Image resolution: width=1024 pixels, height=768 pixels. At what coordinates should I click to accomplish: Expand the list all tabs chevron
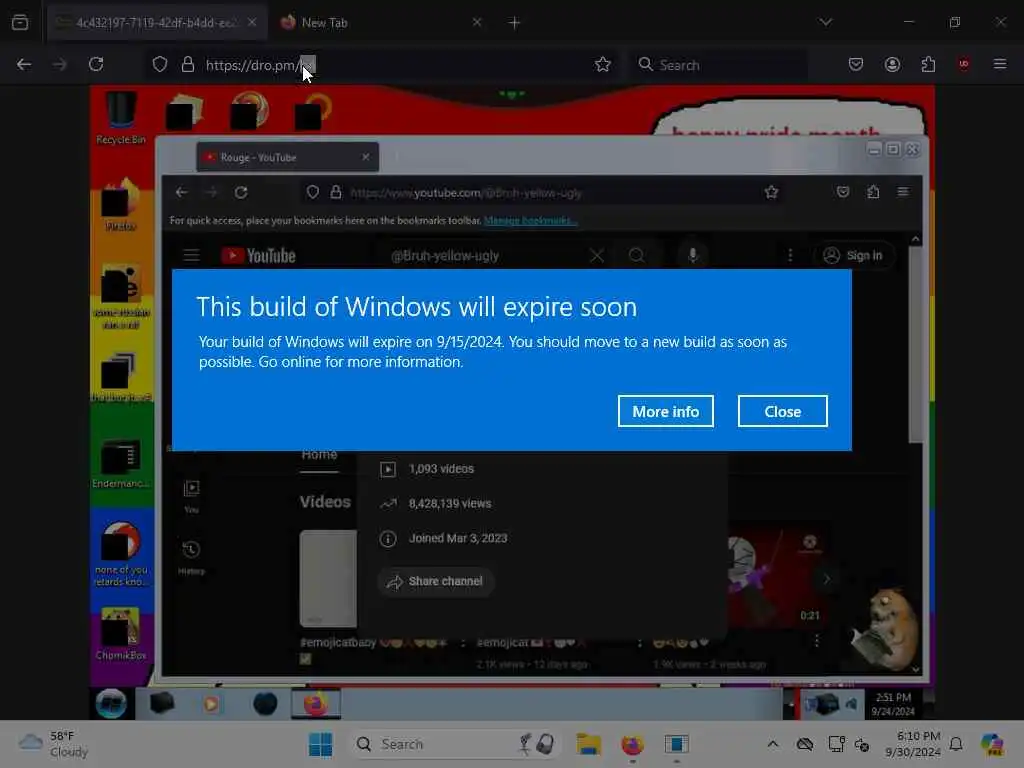[826, 22]
